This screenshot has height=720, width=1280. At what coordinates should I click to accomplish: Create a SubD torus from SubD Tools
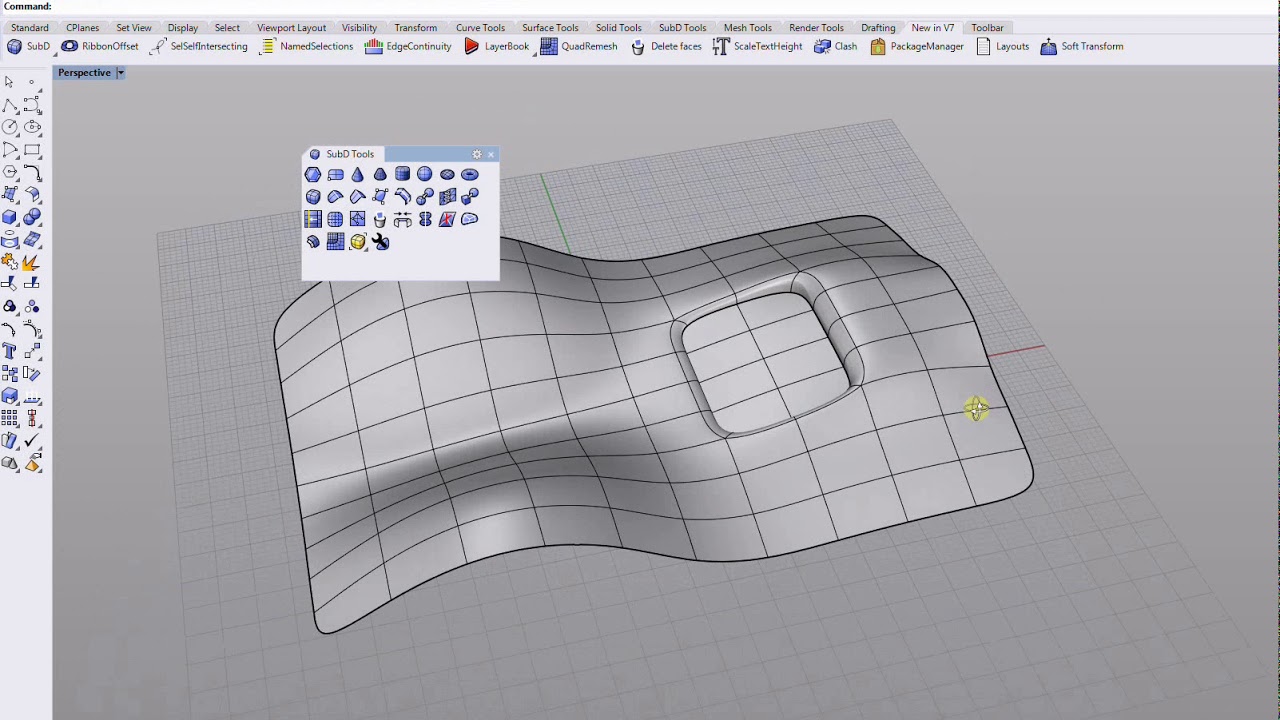click(x=470, y=174)
